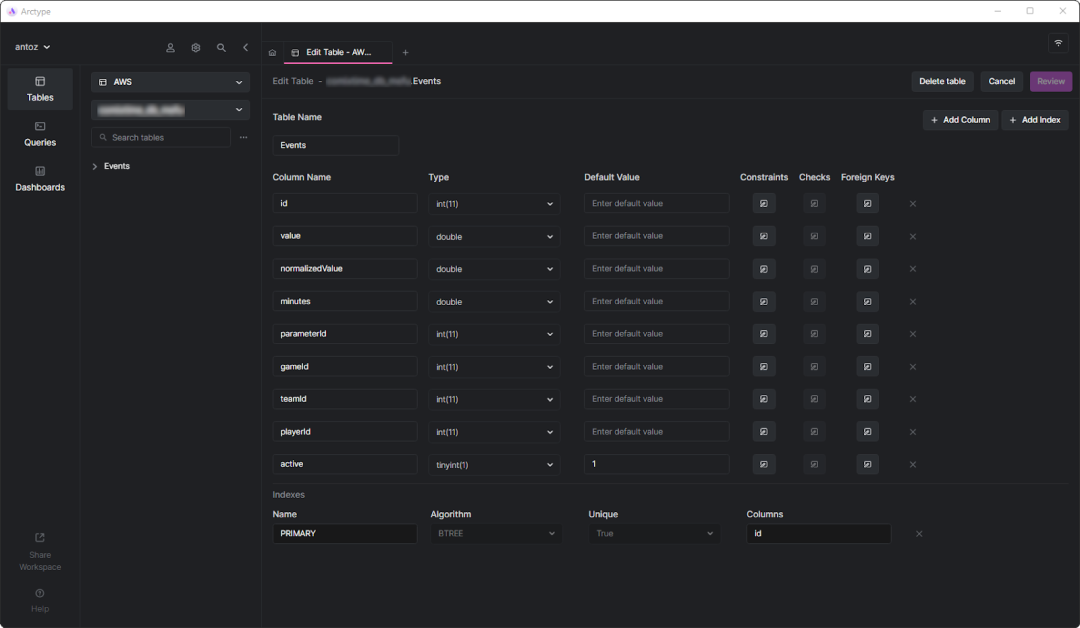Click the PRIMARY index name field
The image size is (1080, 628).
pos(344,534)
